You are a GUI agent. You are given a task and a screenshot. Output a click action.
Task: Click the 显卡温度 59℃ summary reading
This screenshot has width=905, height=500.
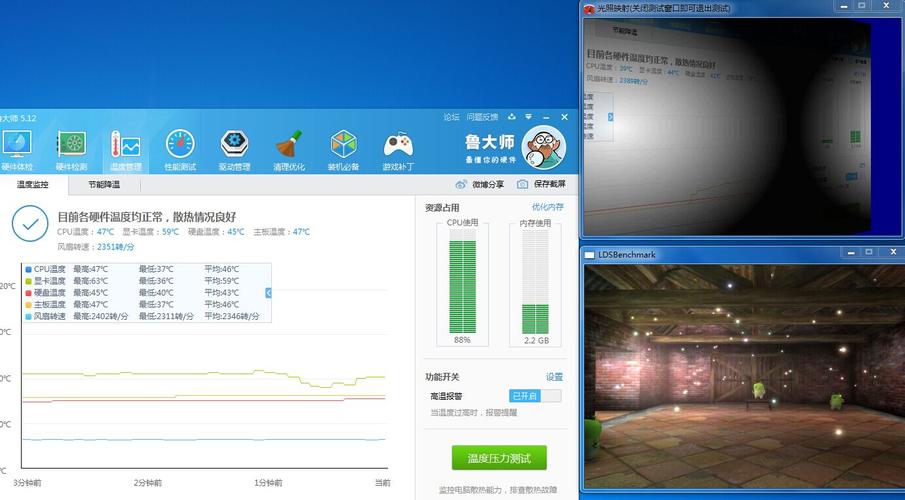point(150,232)
